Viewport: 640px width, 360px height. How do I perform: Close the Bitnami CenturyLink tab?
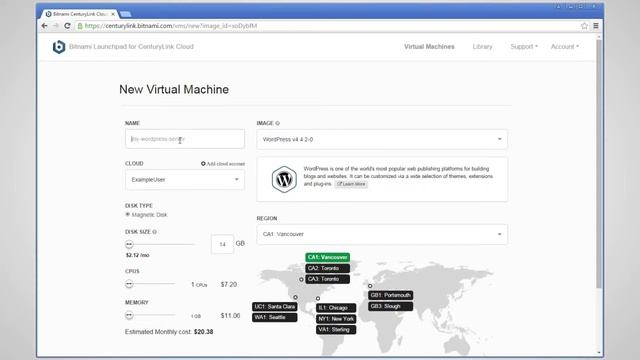[x=113, y=14]
